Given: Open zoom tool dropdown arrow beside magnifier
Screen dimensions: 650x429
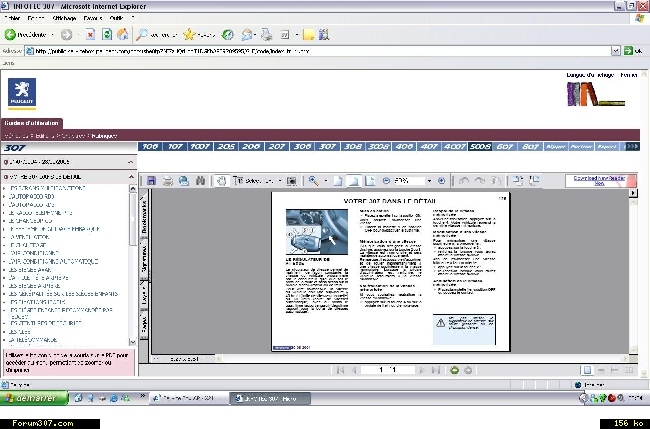Looking at the screenshot, I should coord(326,181).
